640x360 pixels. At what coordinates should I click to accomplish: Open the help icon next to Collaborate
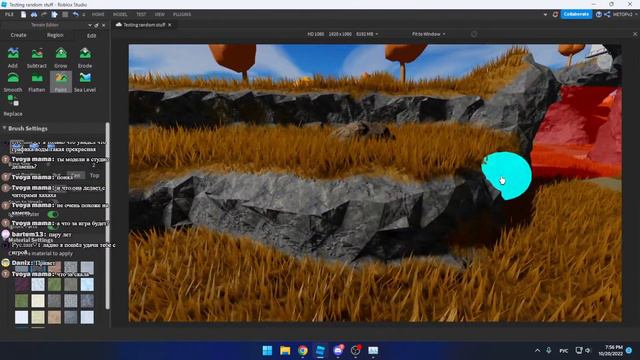(598, 14)
